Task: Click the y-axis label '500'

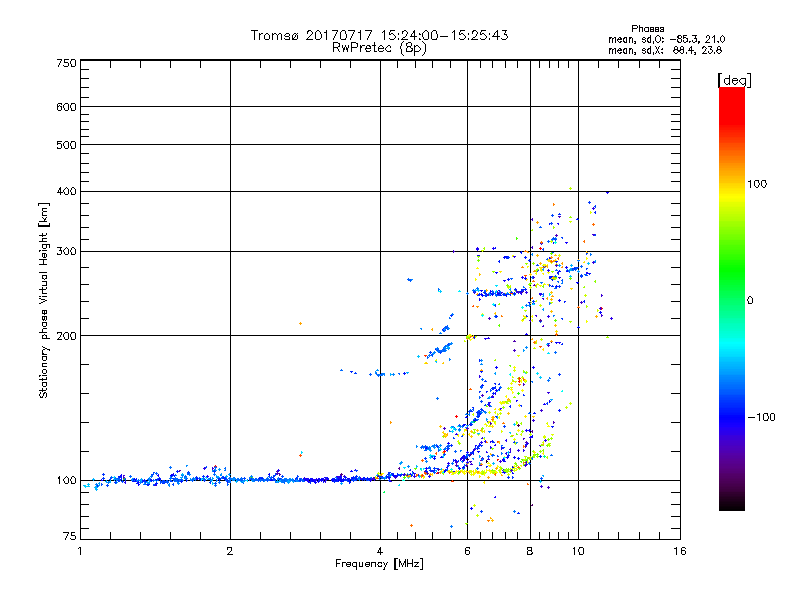Action: (x=66, y=145)
